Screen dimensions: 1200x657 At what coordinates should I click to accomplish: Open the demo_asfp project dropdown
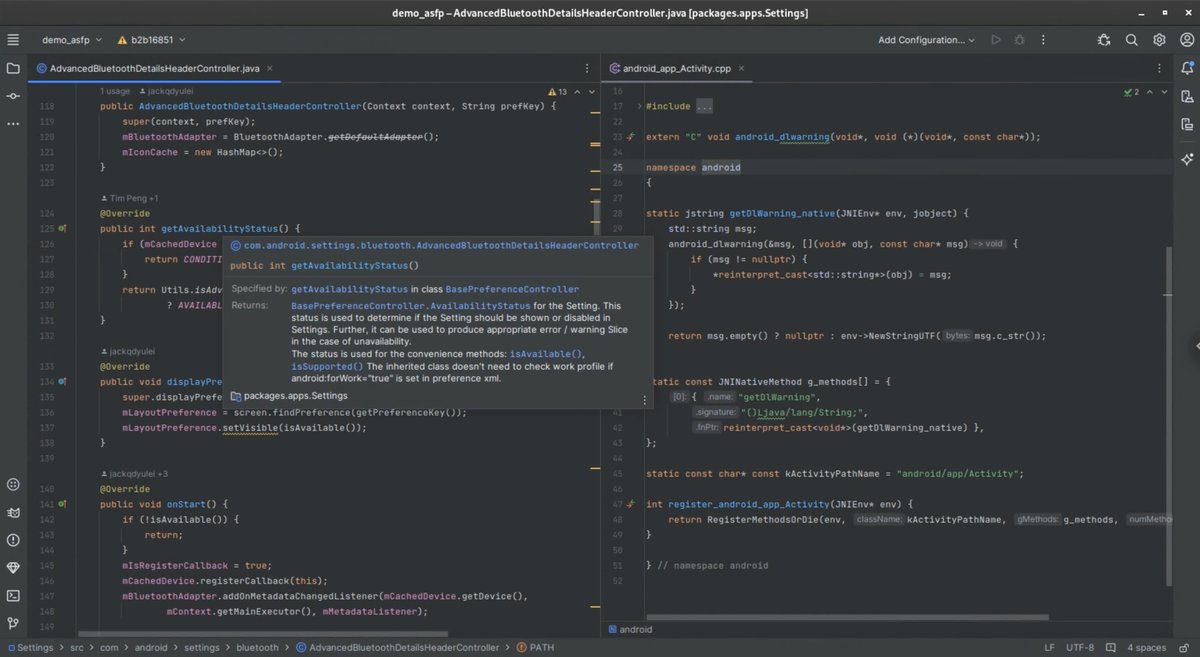(72, 40)
